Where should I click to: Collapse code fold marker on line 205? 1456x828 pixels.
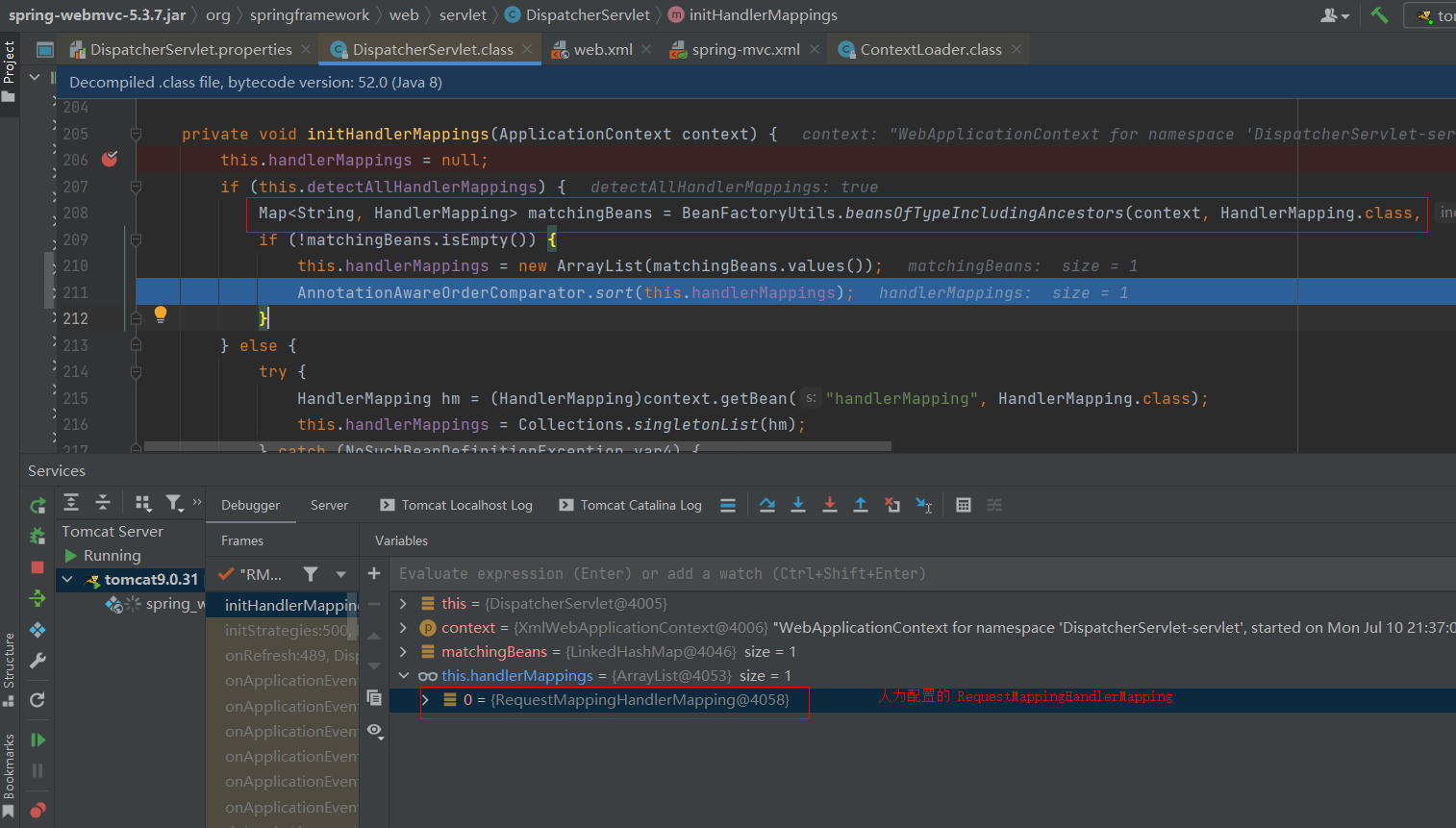136,134
